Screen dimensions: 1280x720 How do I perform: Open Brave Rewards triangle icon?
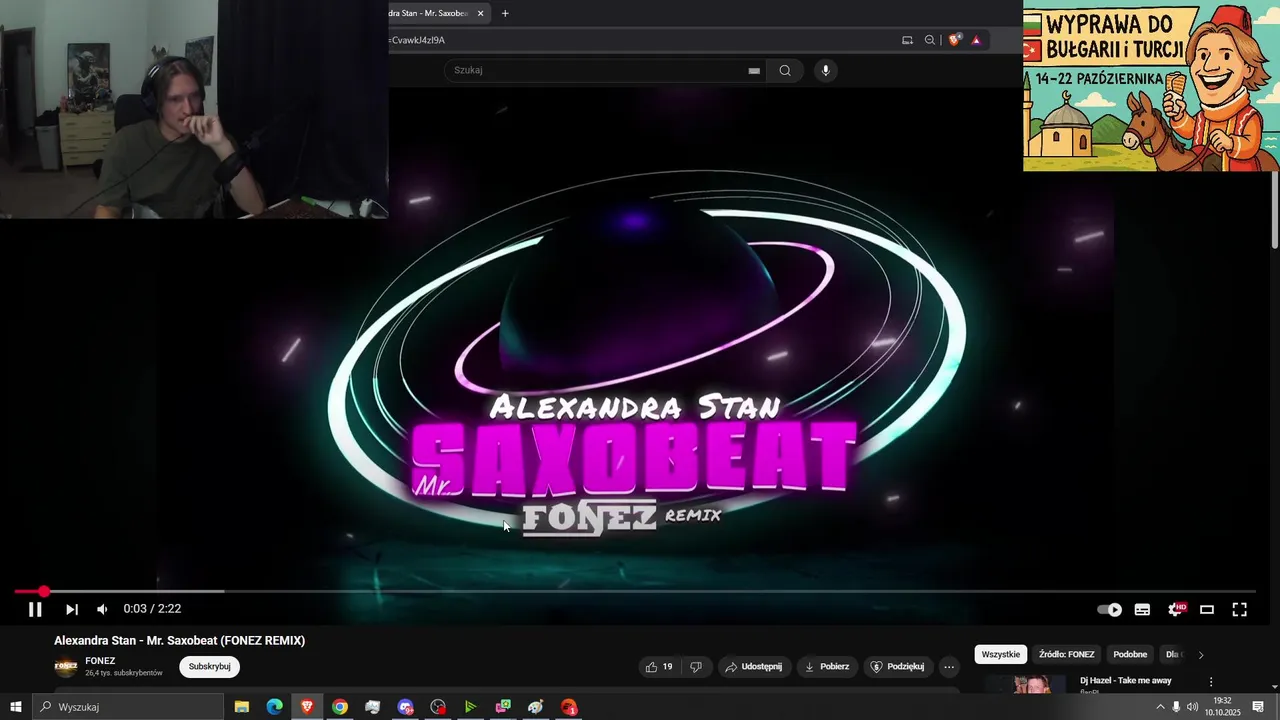(976, 40)
